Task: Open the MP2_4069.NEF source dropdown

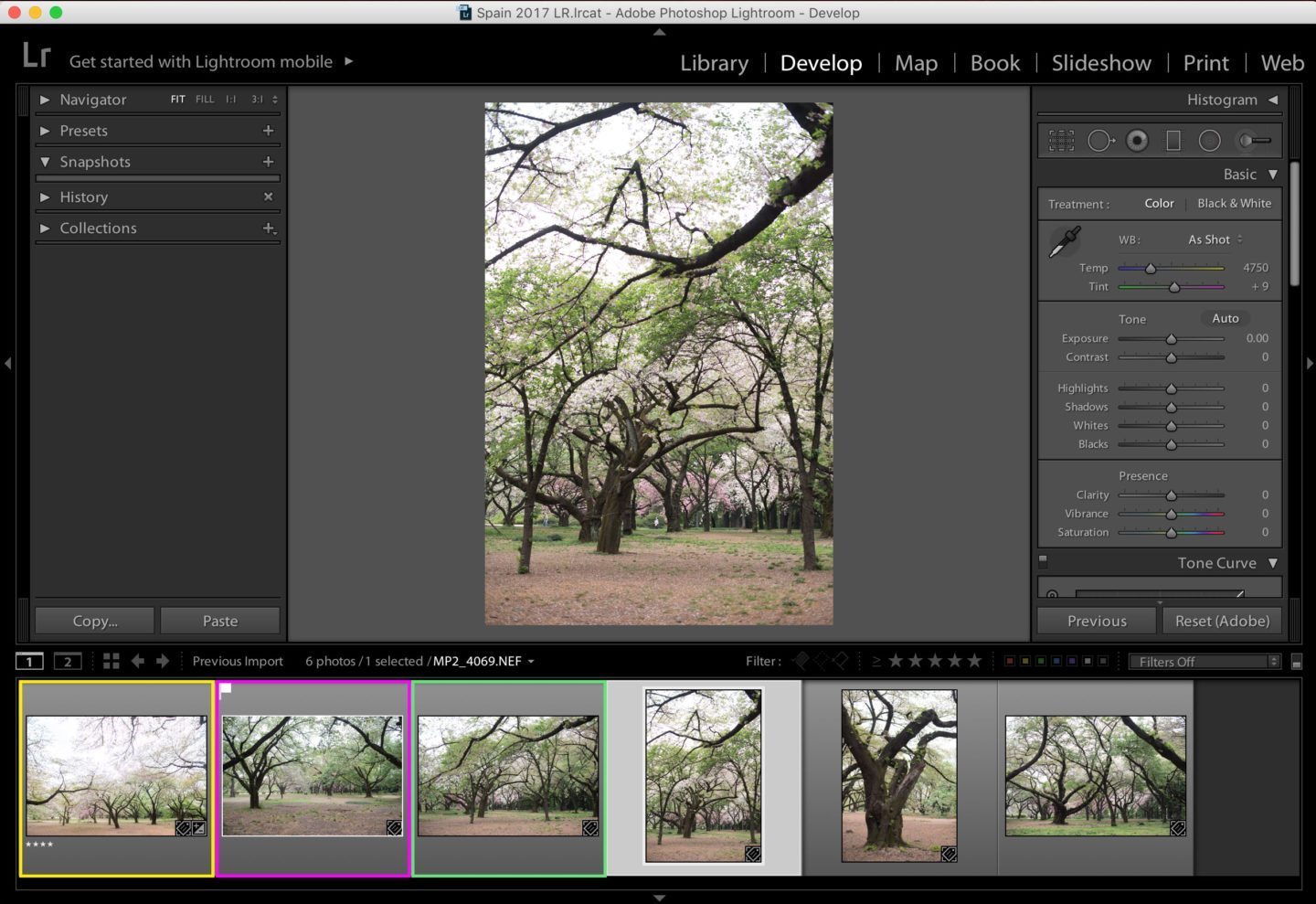Action: 483,661
